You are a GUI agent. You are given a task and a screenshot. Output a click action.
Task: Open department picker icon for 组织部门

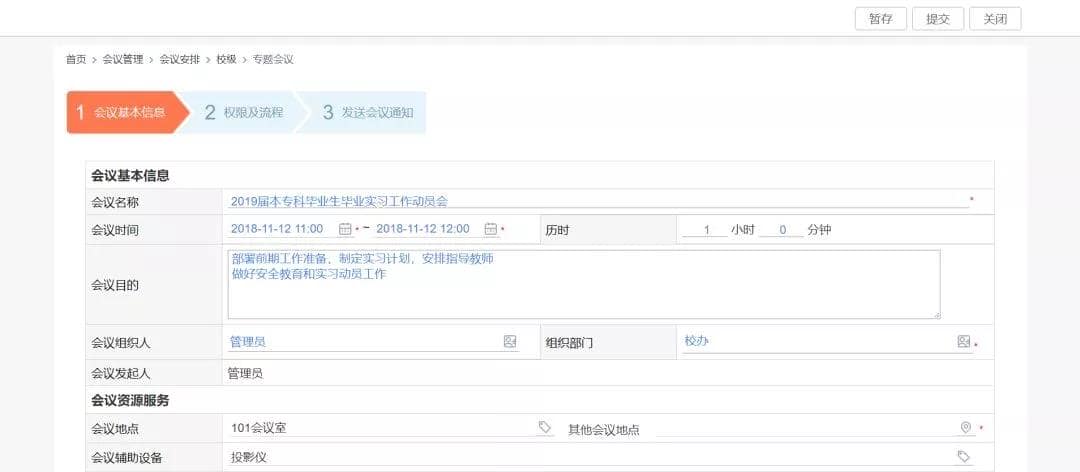(964, 341)
